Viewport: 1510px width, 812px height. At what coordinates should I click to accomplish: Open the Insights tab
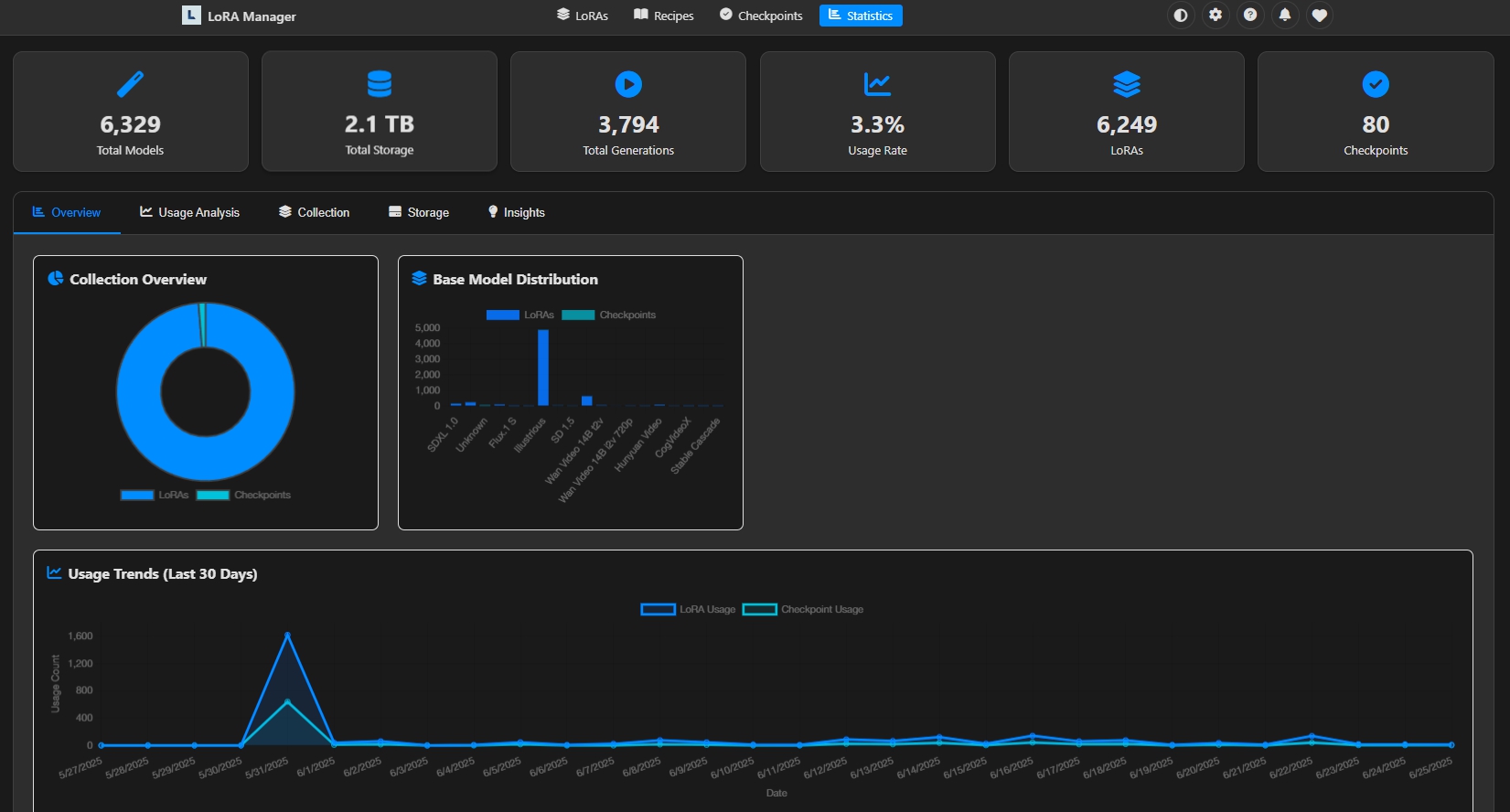(516, 212)
